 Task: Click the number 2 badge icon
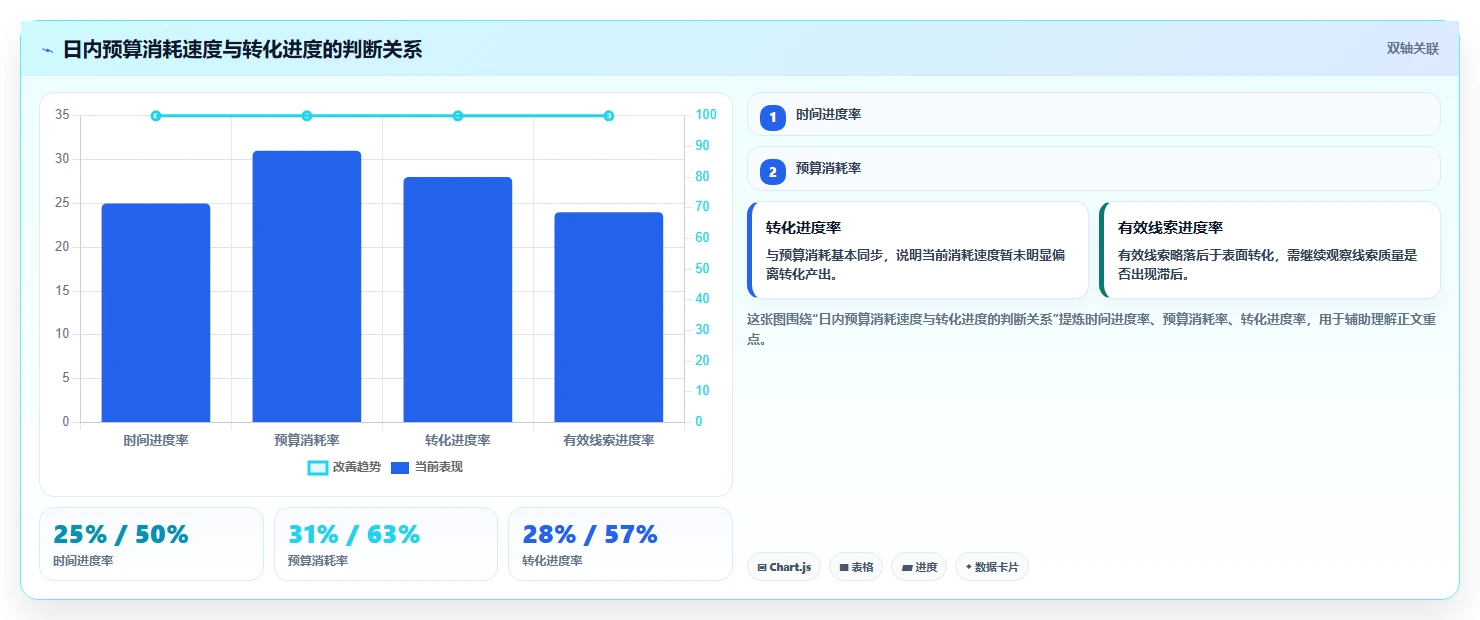click(773, 172)
